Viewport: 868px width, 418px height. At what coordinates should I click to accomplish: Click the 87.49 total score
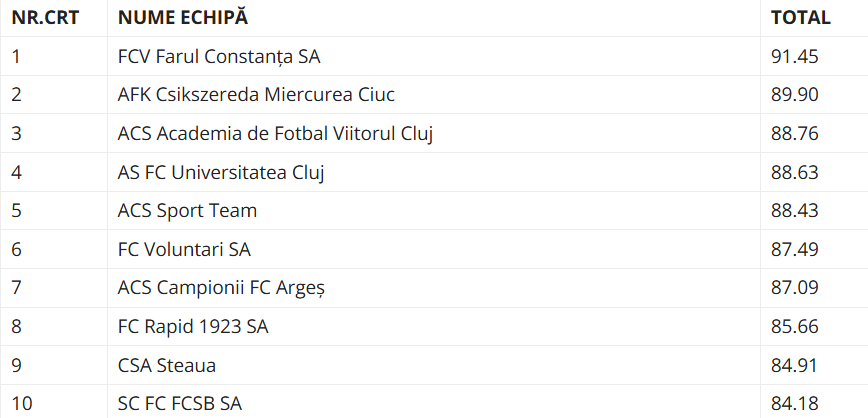point(795,249)
